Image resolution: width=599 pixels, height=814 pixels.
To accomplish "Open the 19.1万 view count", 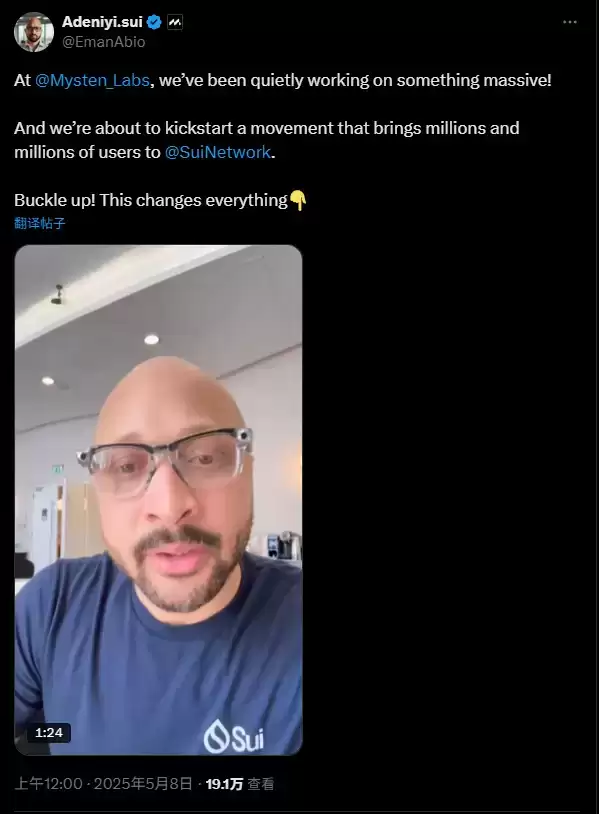I will tap(224, 784).
